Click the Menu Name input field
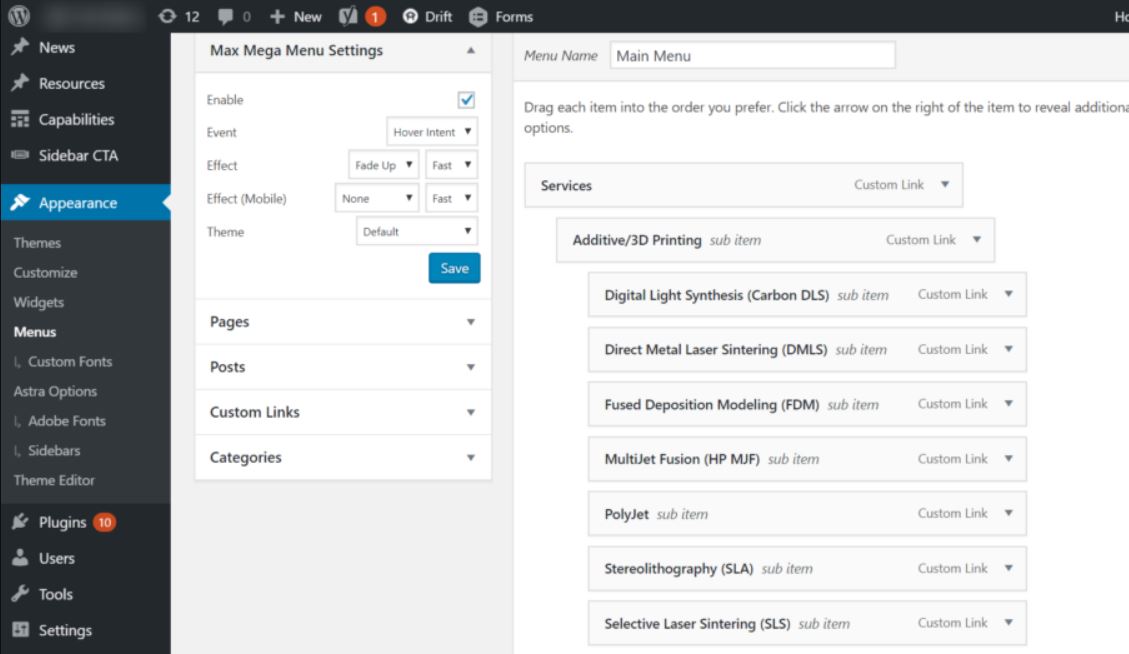Viewport: 1129px width, 654px height. click(x=752, y=55)
